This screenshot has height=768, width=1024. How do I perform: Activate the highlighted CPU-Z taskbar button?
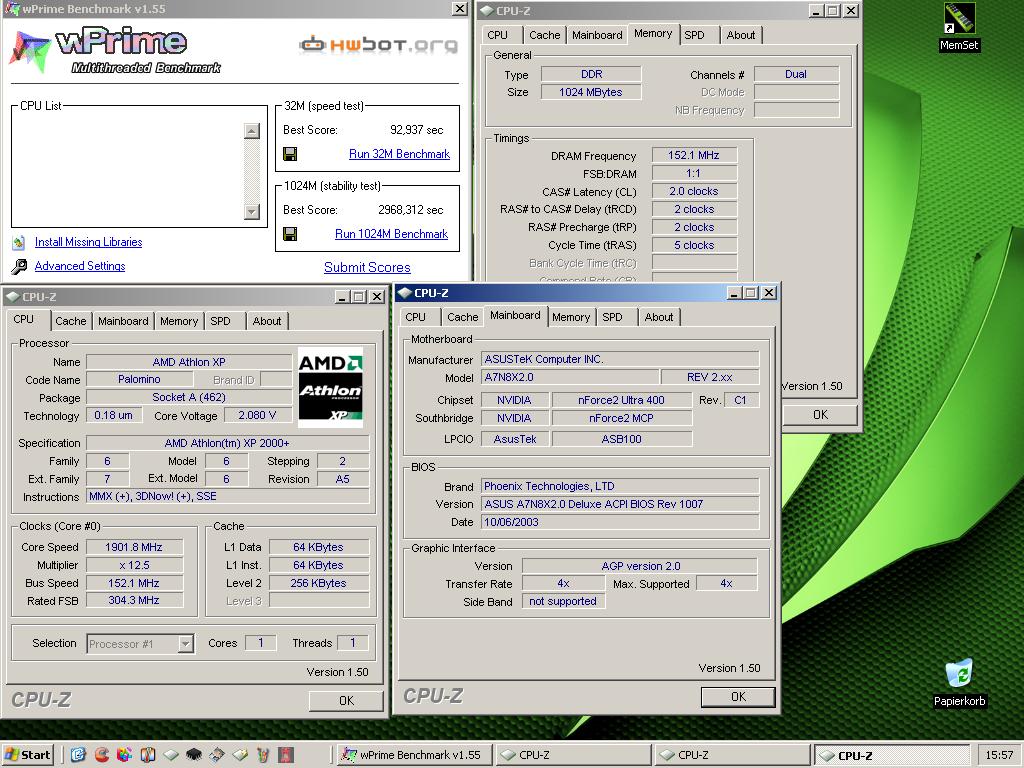pos(892,755)
